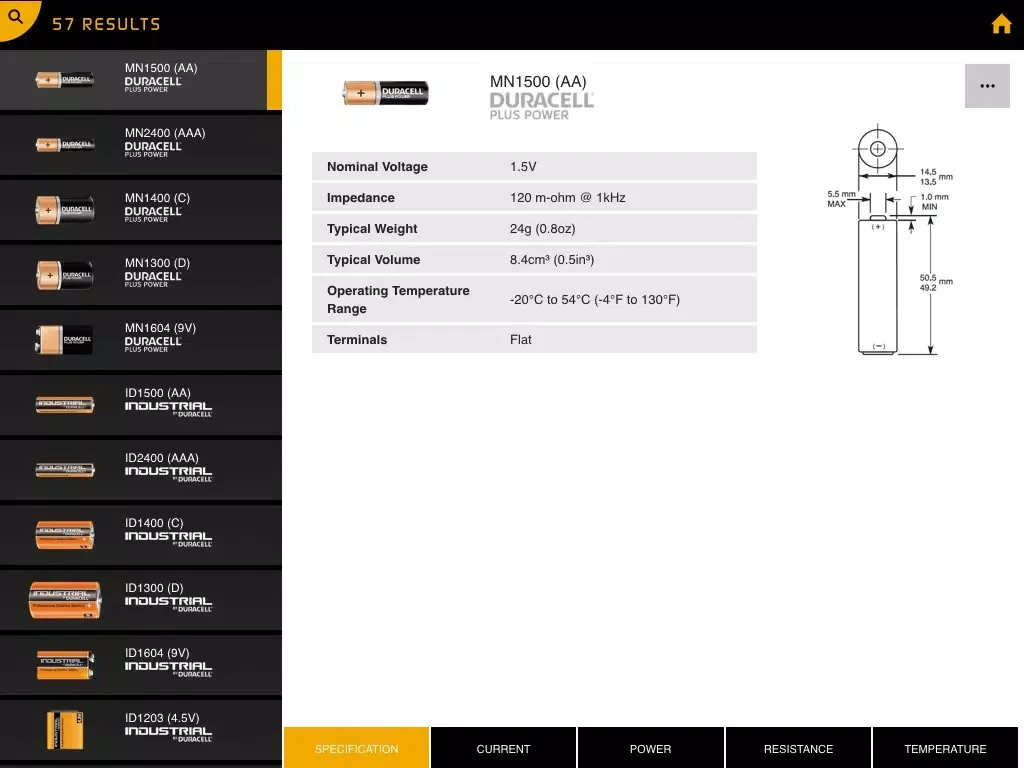Click the Industrial by Duracell logo on the ID1500 row
1024x768 pixels.
168,409
